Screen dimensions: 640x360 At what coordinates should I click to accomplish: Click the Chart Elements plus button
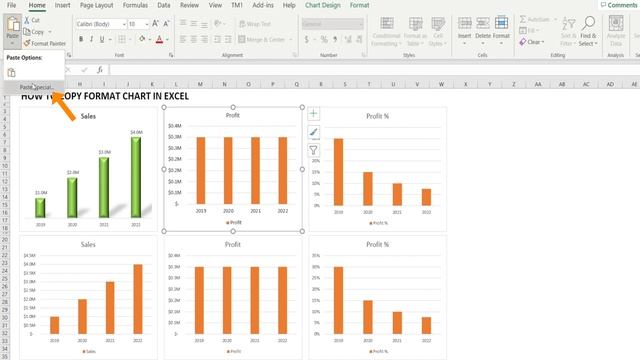313,113
